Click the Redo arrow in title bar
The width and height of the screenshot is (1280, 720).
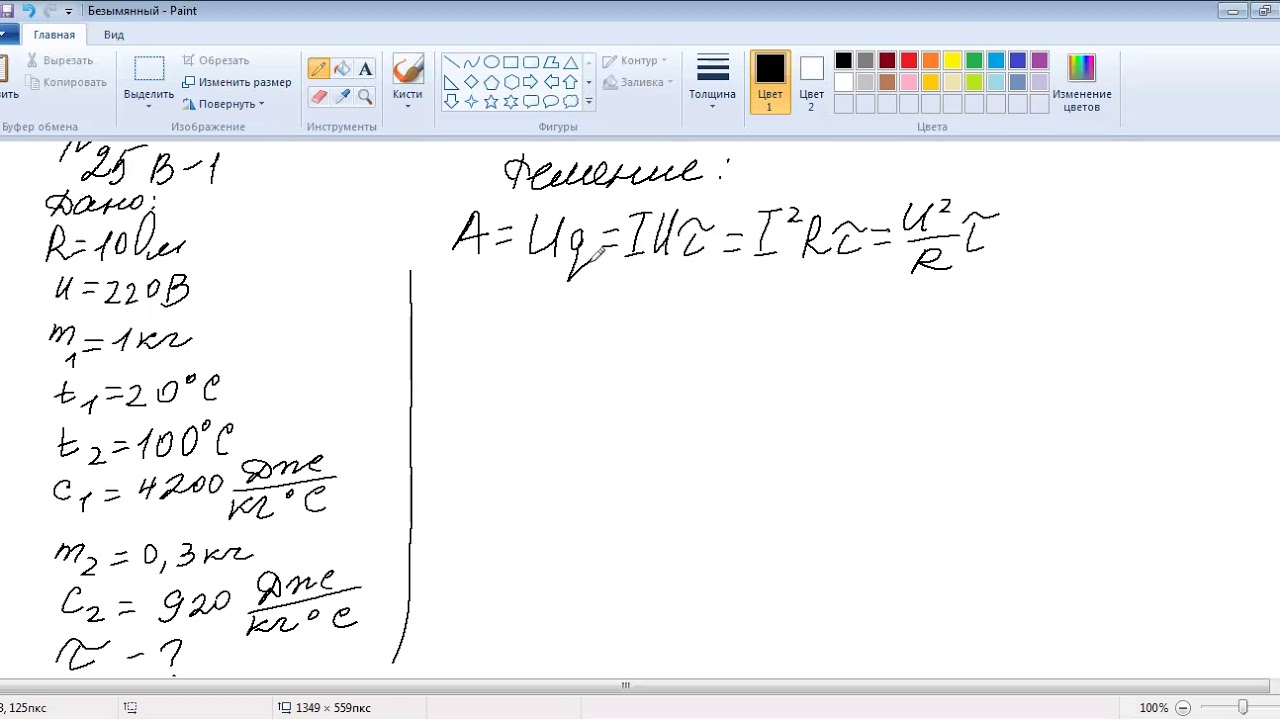point(49,11)
